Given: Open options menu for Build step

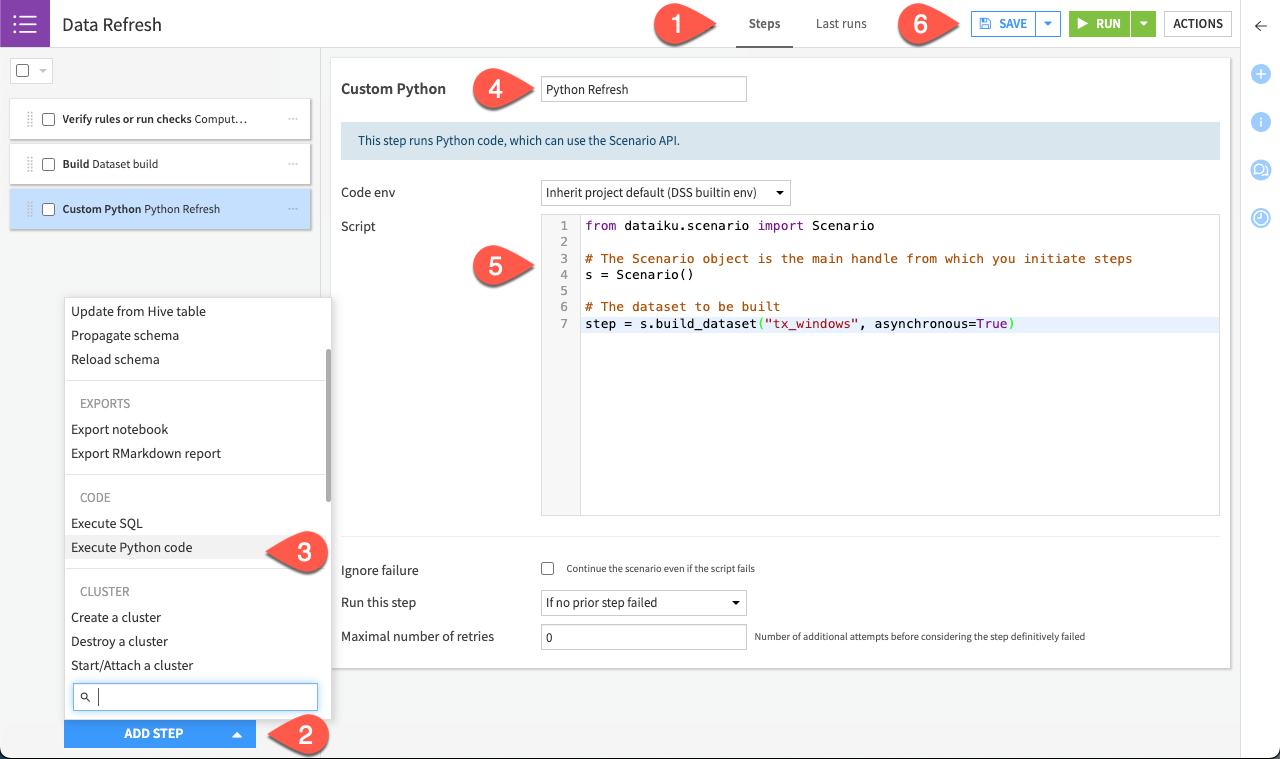Looking at the screenshot, I should tap(293, 164).
